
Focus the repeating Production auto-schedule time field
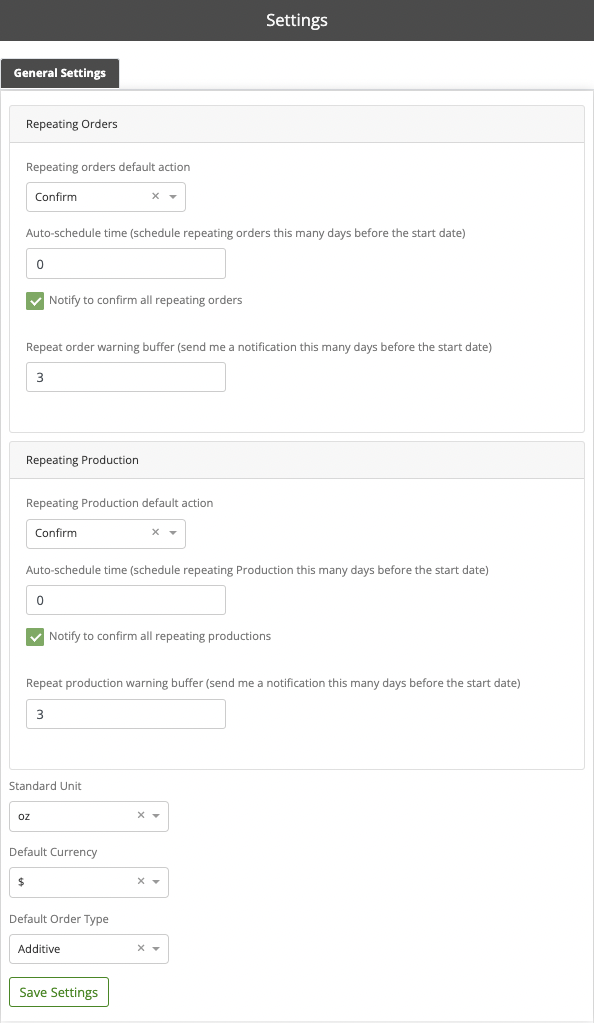click(126, 600)
